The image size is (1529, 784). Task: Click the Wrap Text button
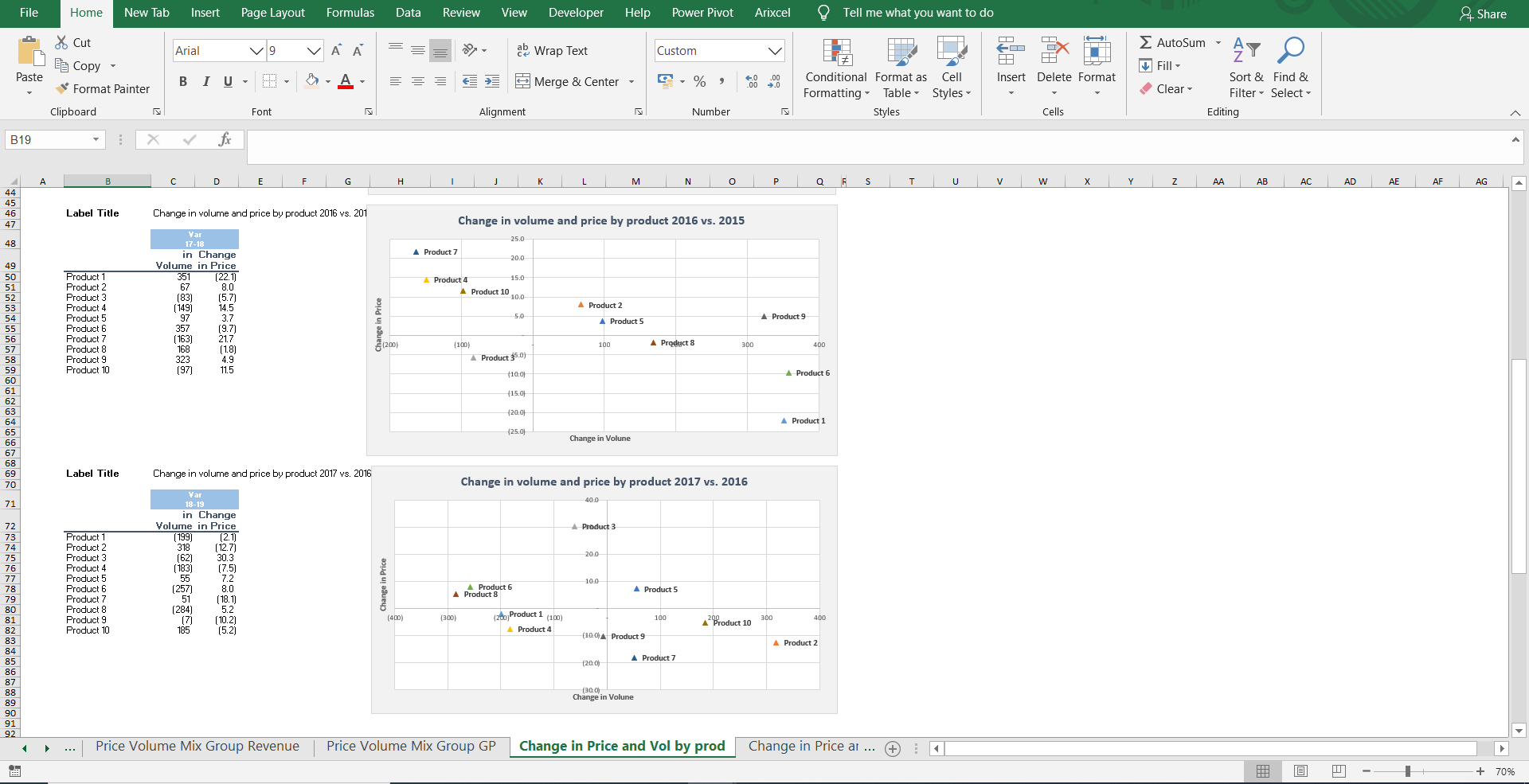[552, 50]
